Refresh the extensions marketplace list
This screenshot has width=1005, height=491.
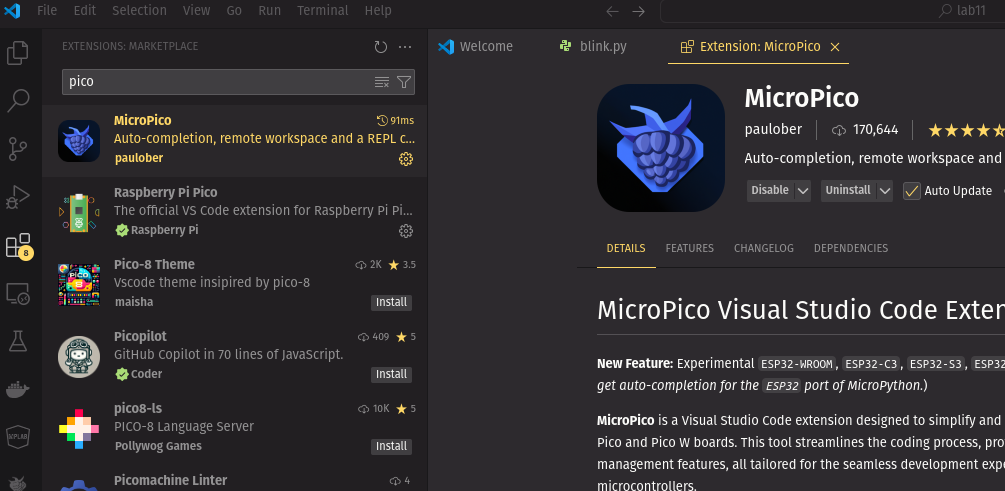pyautogui.click(x=380, y=47)
